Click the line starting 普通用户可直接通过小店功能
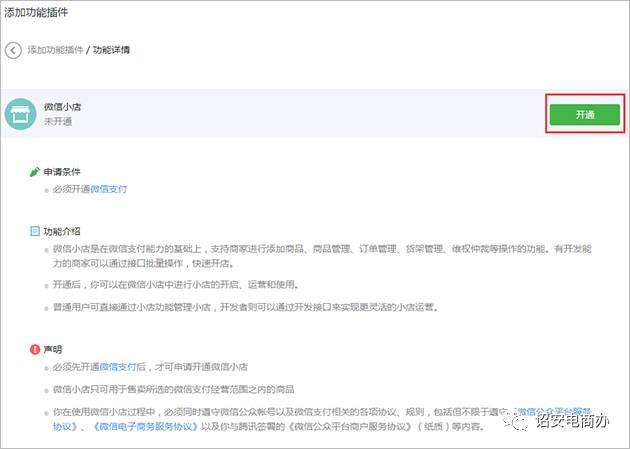This screenshot has width=630, height=449. (x=245, y=307)
